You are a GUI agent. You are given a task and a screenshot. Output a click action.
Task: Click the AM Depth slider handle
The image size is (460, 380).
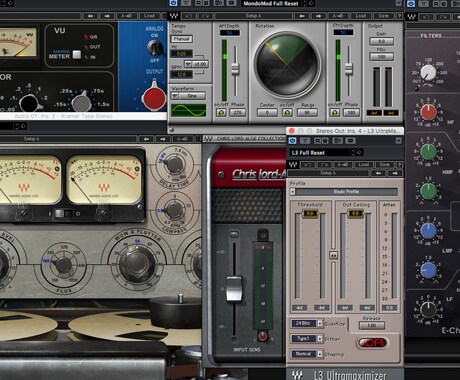click(235, 68)
